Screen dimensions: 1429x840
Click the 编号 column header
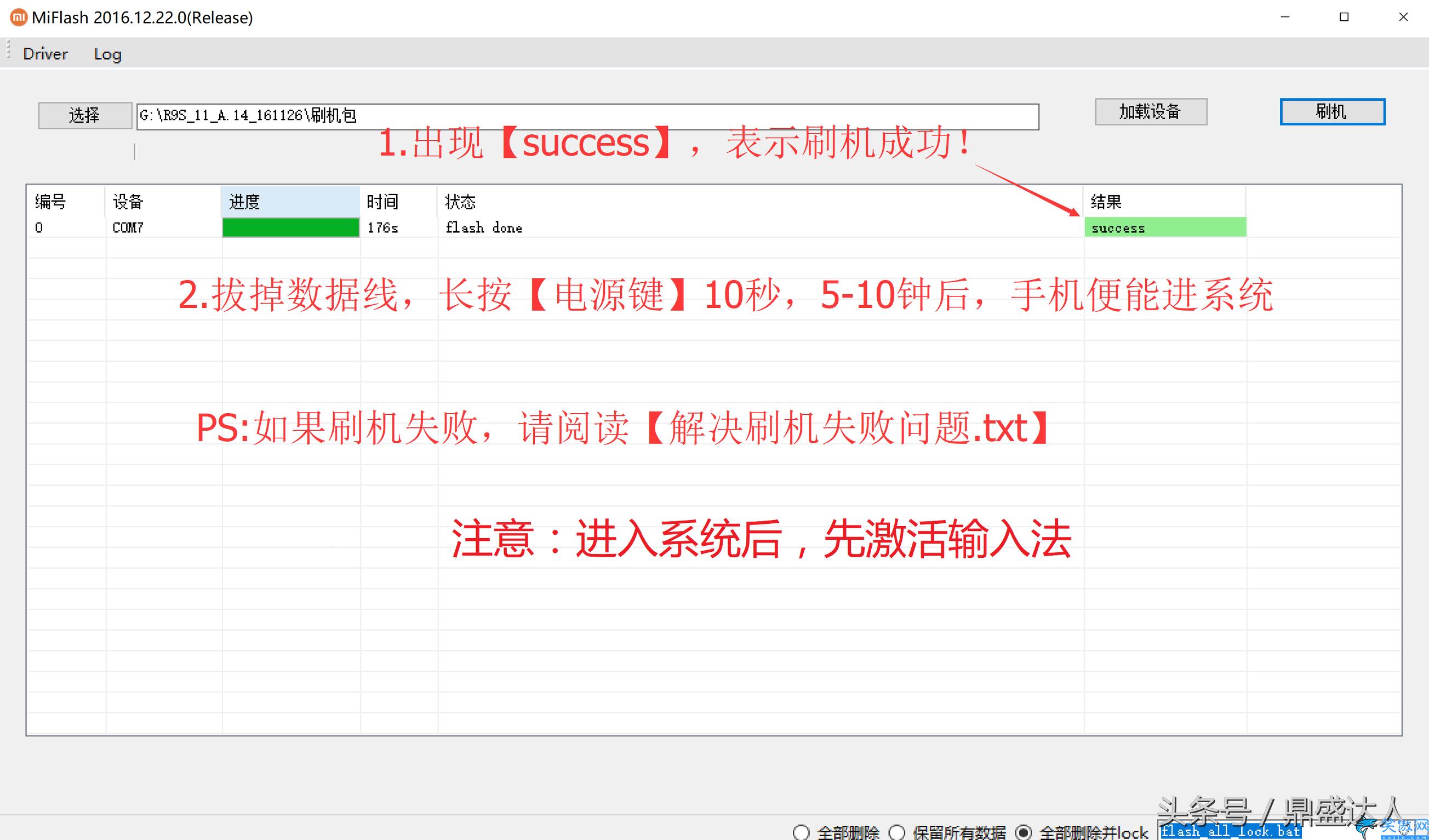[66, 201]
